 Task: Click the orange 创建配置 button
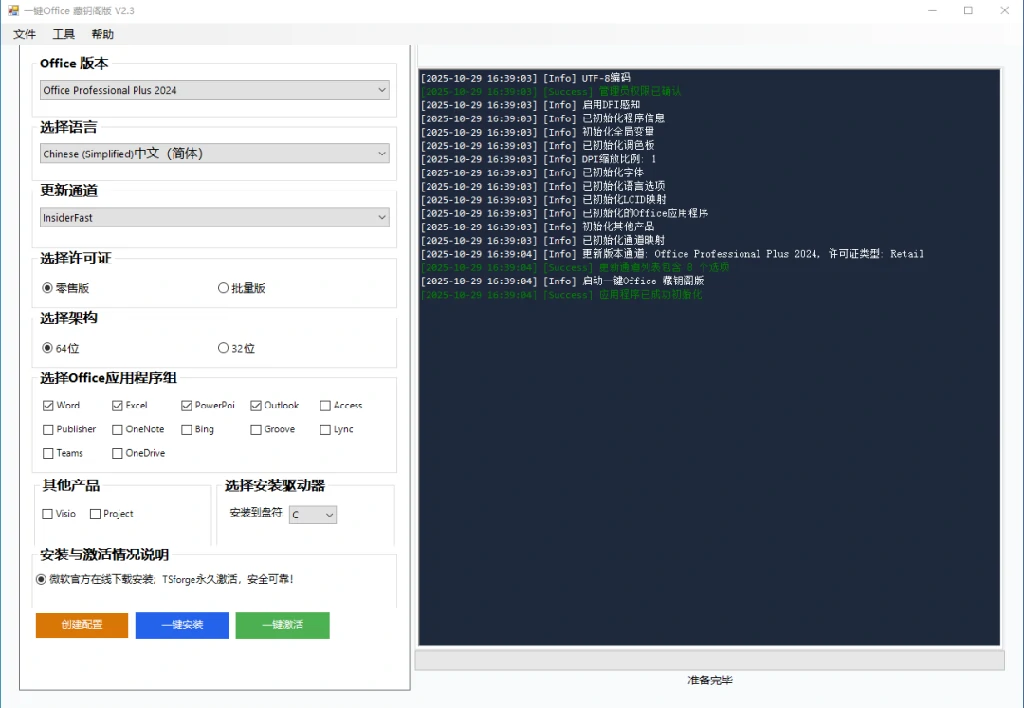(81, 625)
